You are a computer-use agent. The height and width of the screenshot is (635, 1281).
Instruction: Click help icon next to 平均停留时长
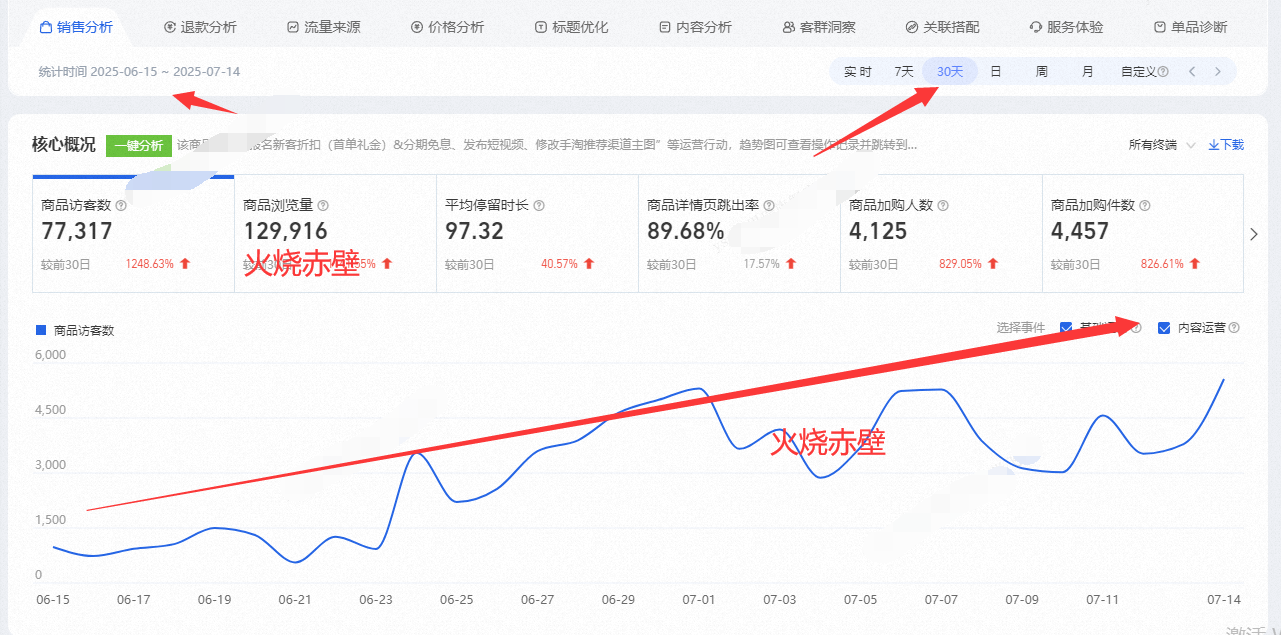pos(539,206)
